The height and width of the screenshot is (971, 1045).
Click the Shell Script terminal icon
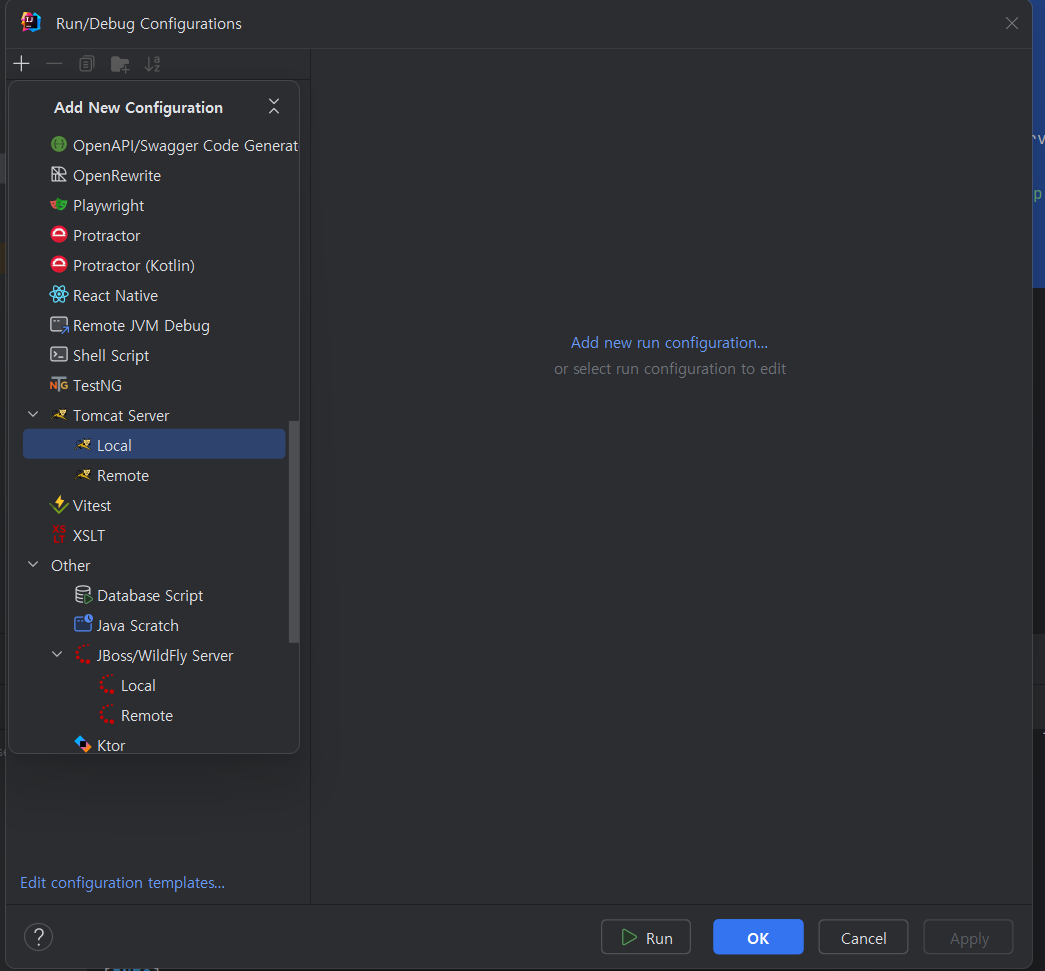tap(59, 355)
